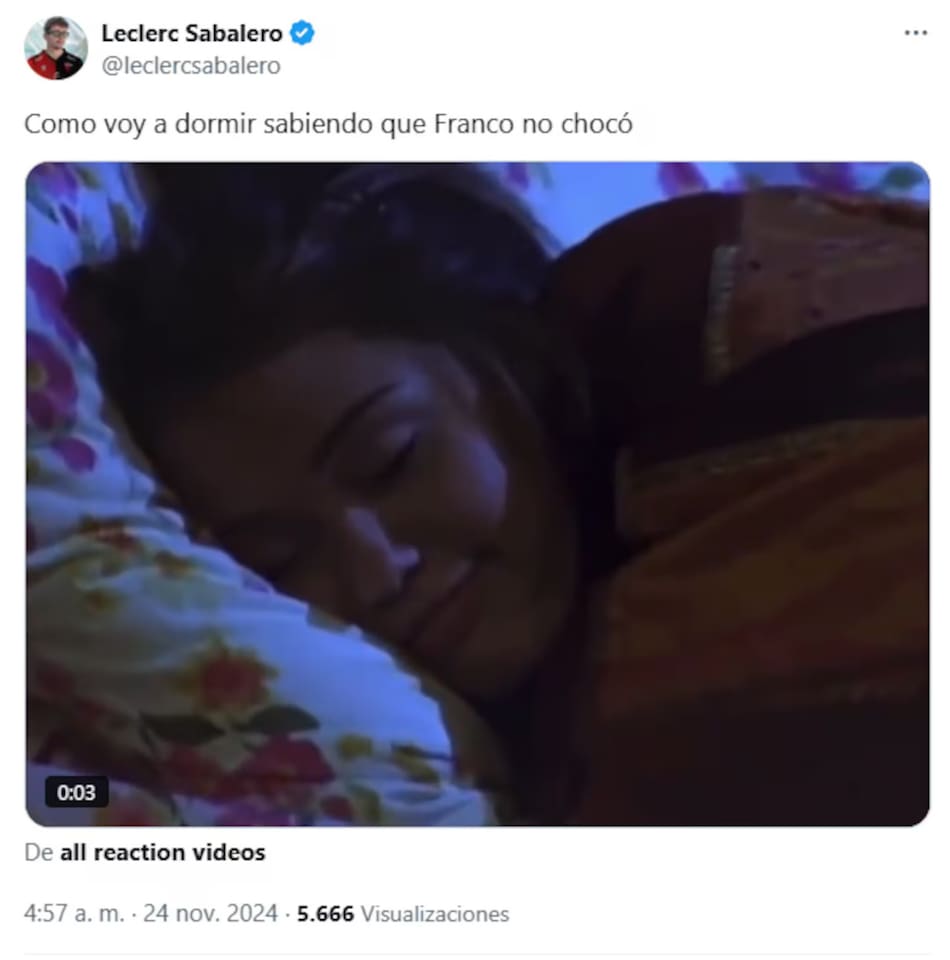This screenshot has width=950, height=960.
Task: Click the word "chocó" in the tweet
Action: click(597, 124)
